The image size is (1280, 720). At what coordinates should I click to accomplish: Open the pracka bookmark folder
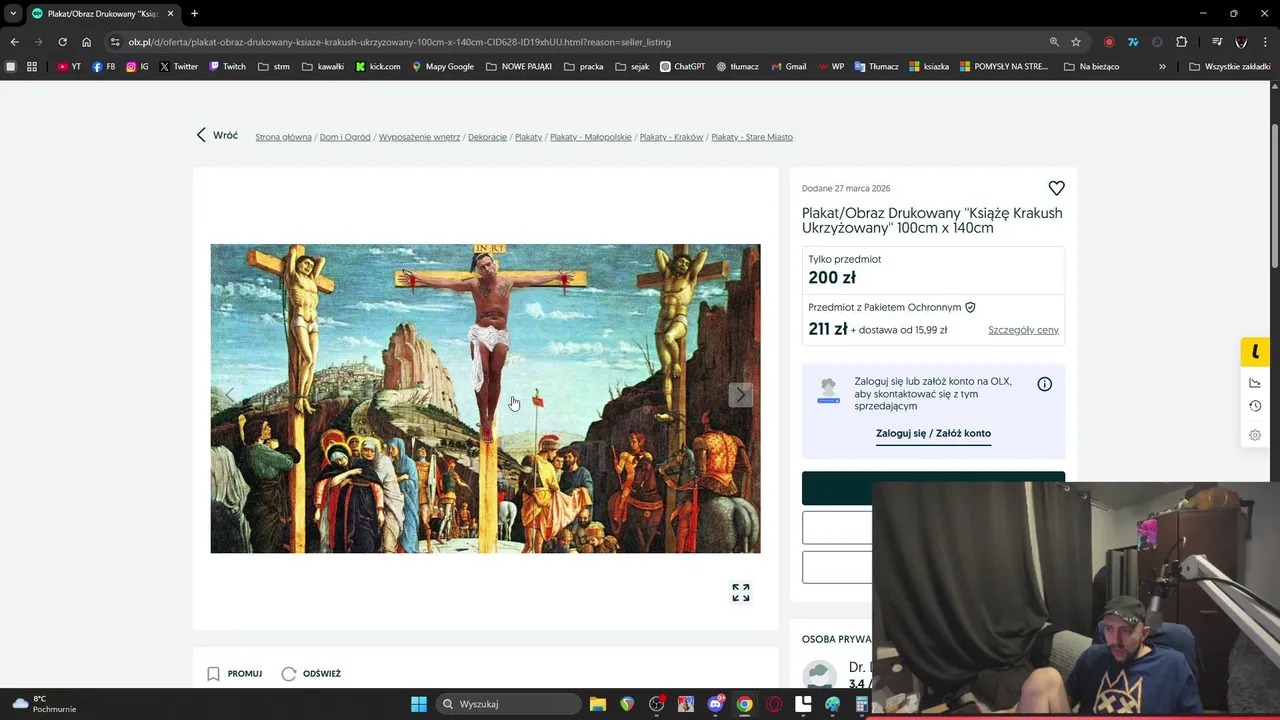coord(584,67)
